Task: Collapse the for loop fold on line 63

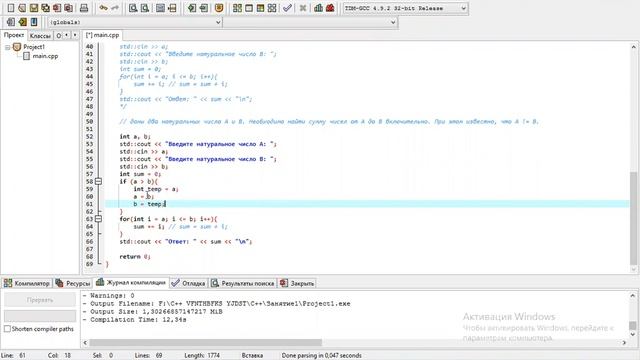Action: pyautogui.click(x=98, y=219)
